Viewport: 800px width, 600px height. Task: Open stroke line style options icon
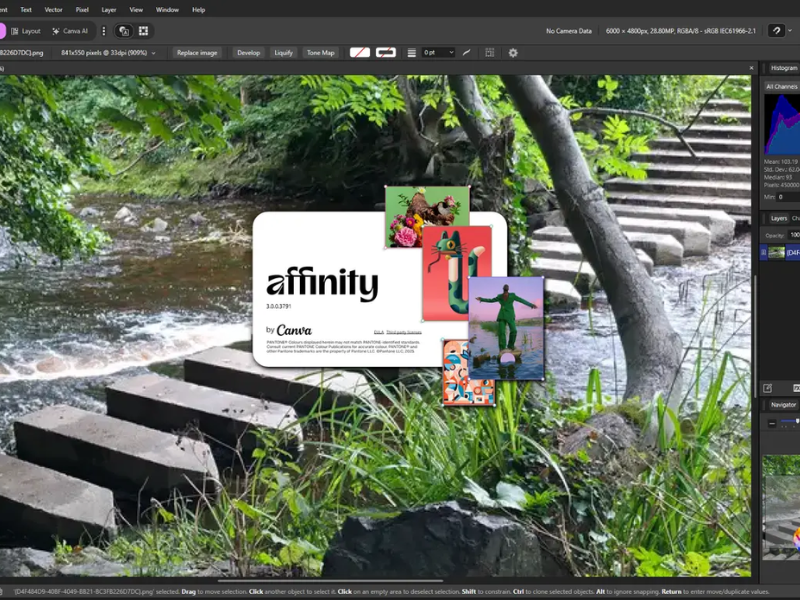point(411,52)
